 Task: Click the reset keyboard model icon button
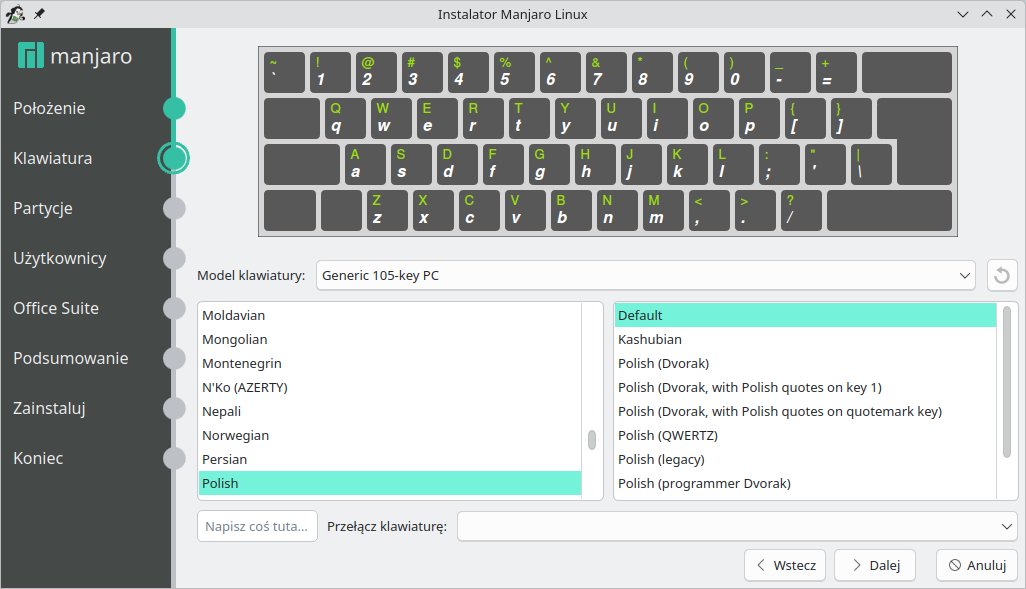pos(1002,275)
